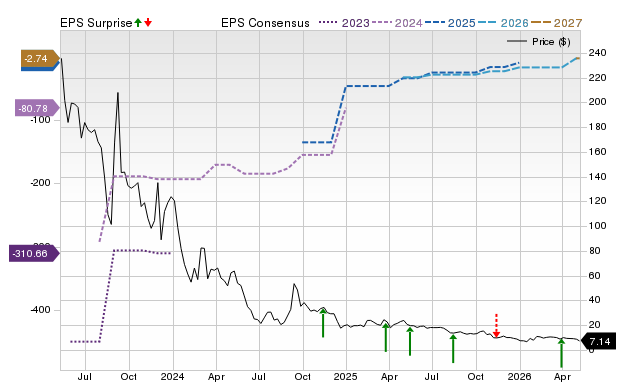Click the -80.78 value tag
This screenshot has width=640, height=382.
point(37,109)
